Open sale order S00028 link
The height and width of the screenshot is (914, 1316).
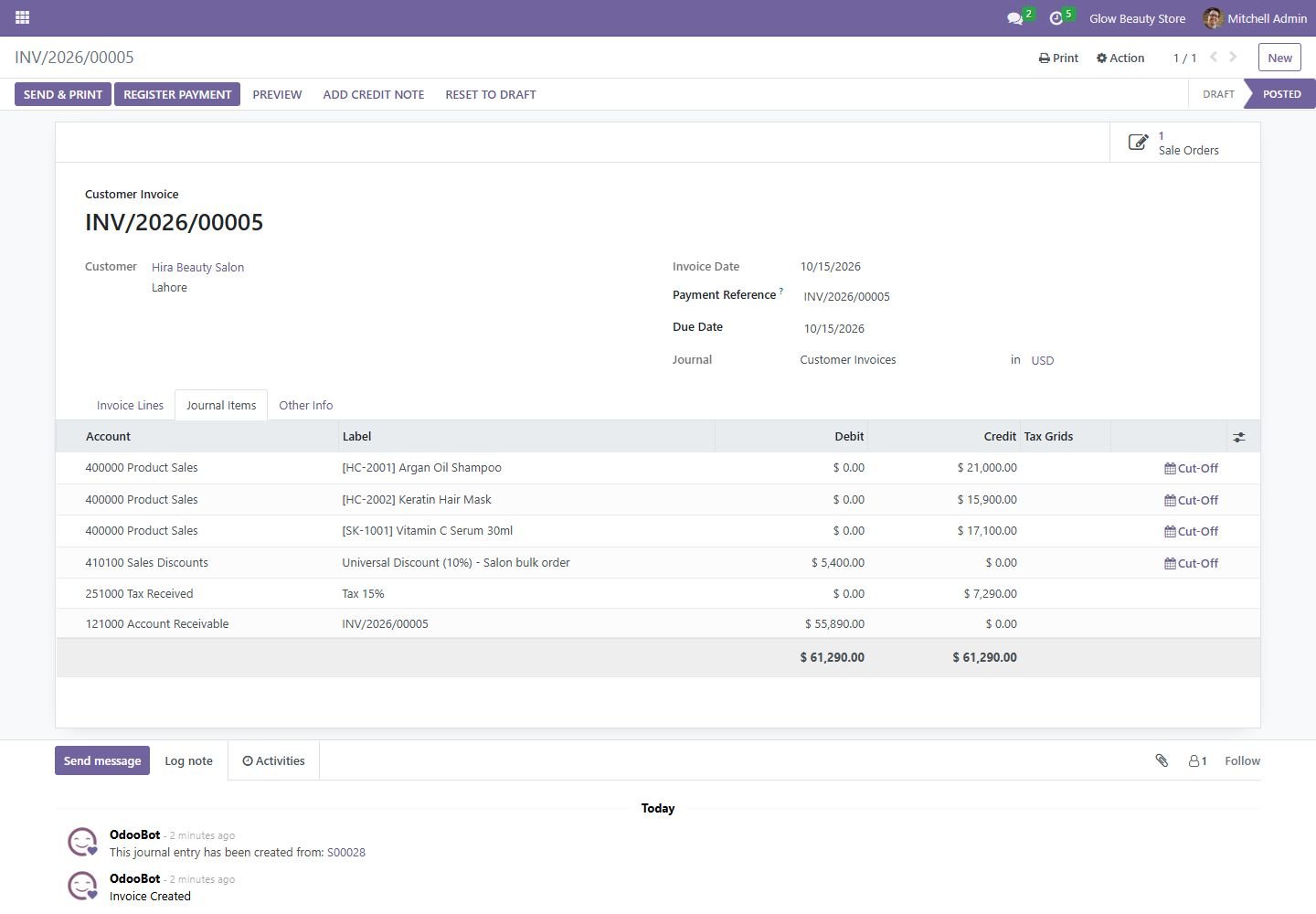click(346, 852)
